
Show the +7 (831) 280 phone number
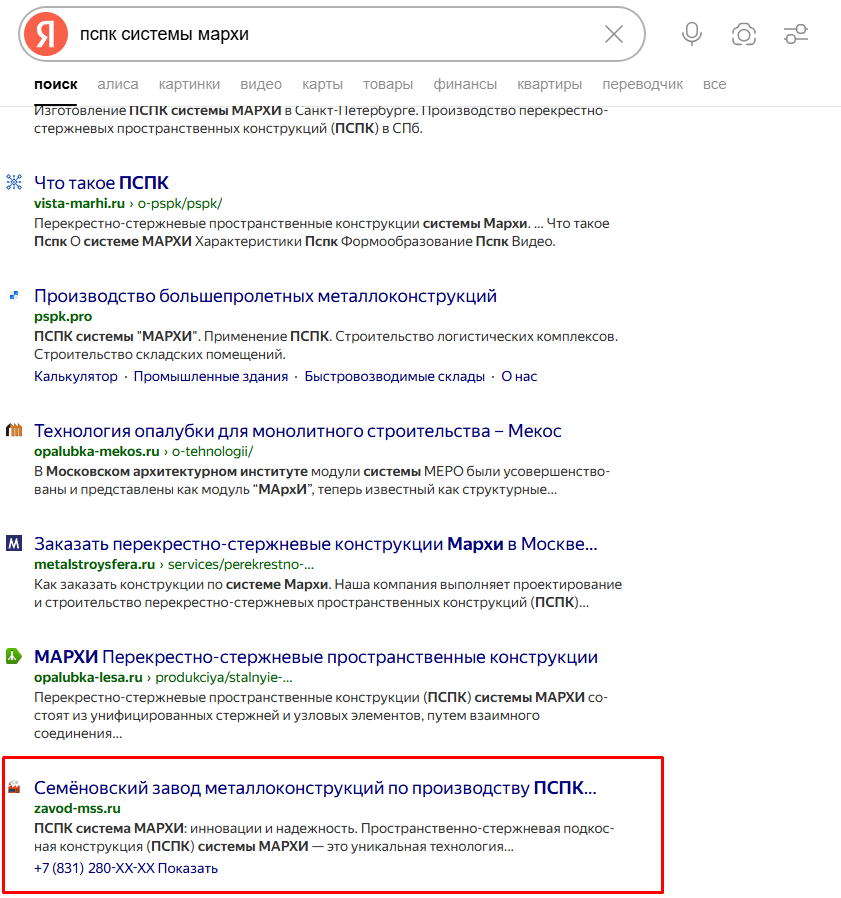coord(126,868)
